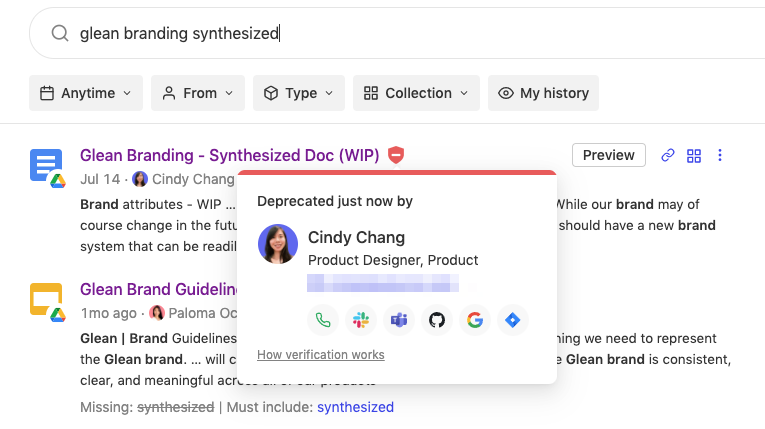Open the GitHub profile icon
The width and height of the screenshot is (765, 429).
437,320
